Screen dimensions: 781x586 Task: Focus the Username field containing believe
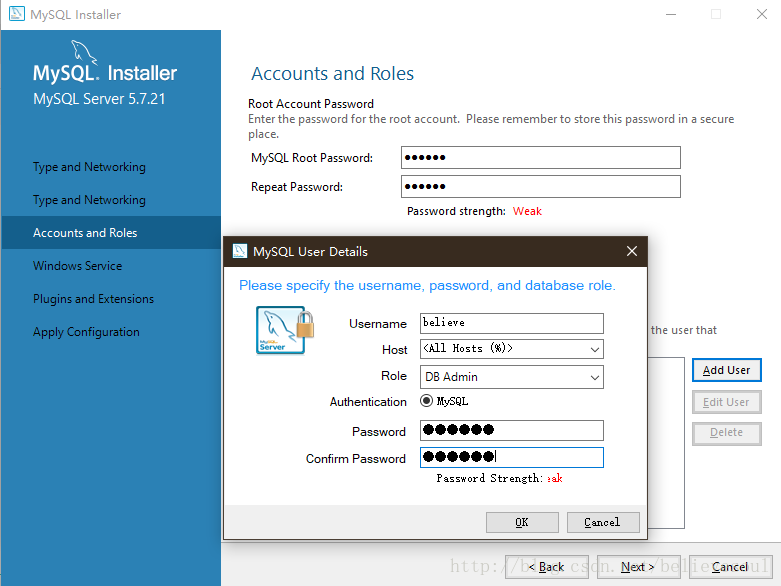[512, 323]
